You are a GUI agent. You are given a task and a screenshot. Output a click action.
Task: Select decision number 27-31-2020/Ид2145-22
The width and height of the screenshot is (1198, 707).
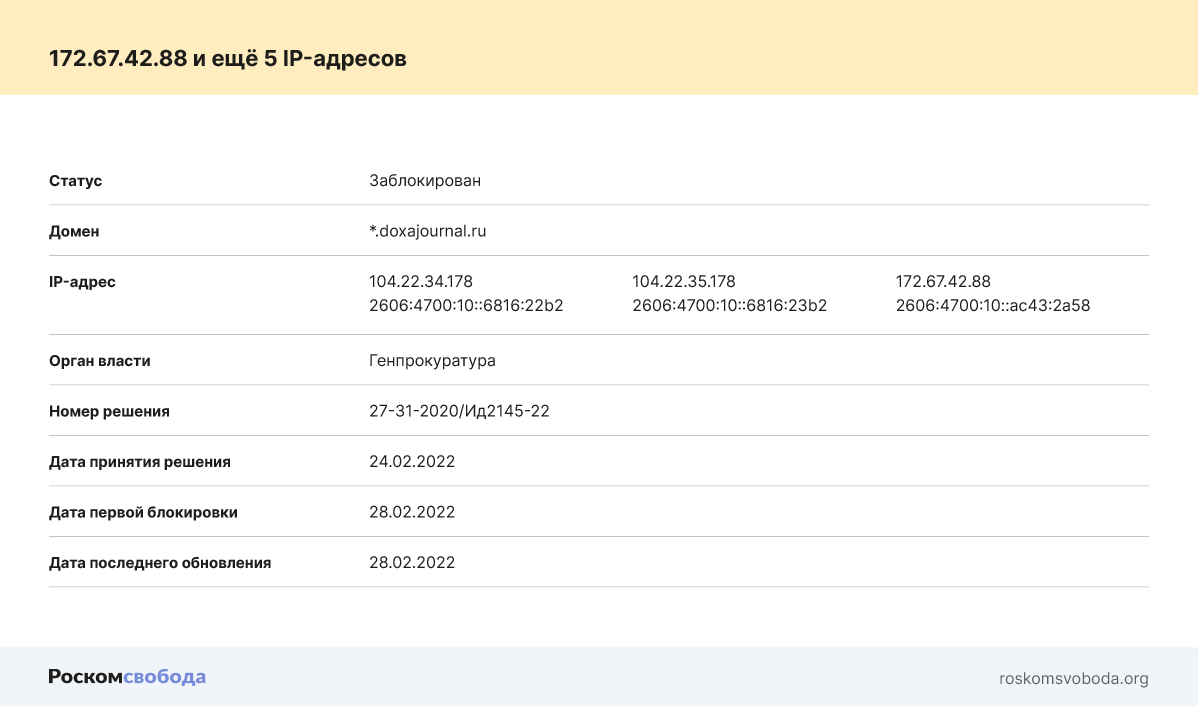pos(459,411)
